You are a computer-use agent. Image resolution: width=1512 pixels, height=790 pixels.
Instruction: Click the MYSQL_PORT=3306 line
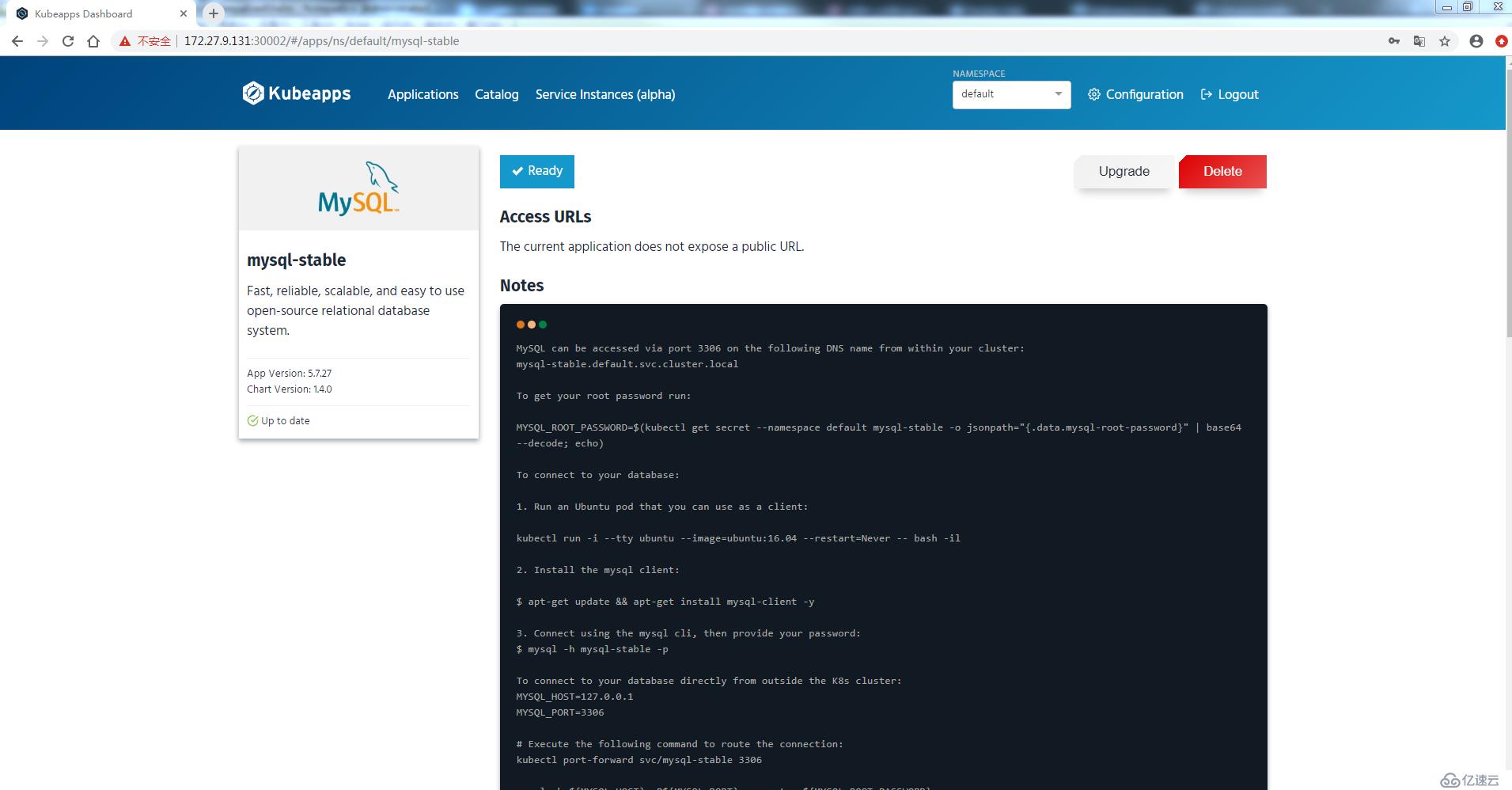[x=560, y=712]
